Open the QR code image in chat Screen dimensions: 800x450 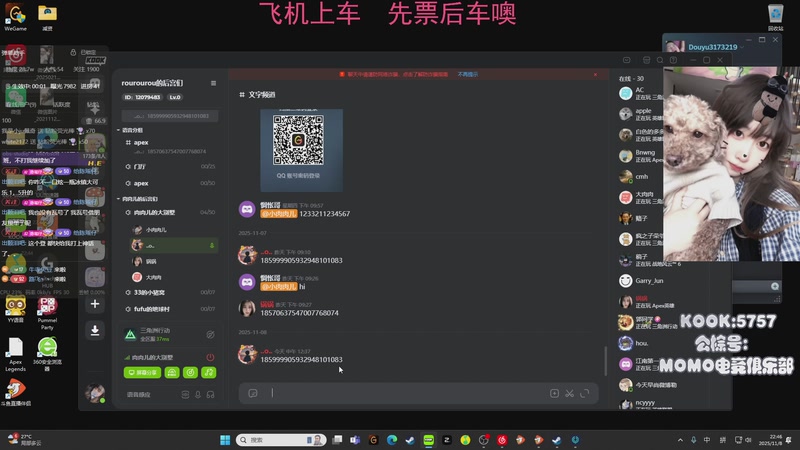[x=301, y=149]
